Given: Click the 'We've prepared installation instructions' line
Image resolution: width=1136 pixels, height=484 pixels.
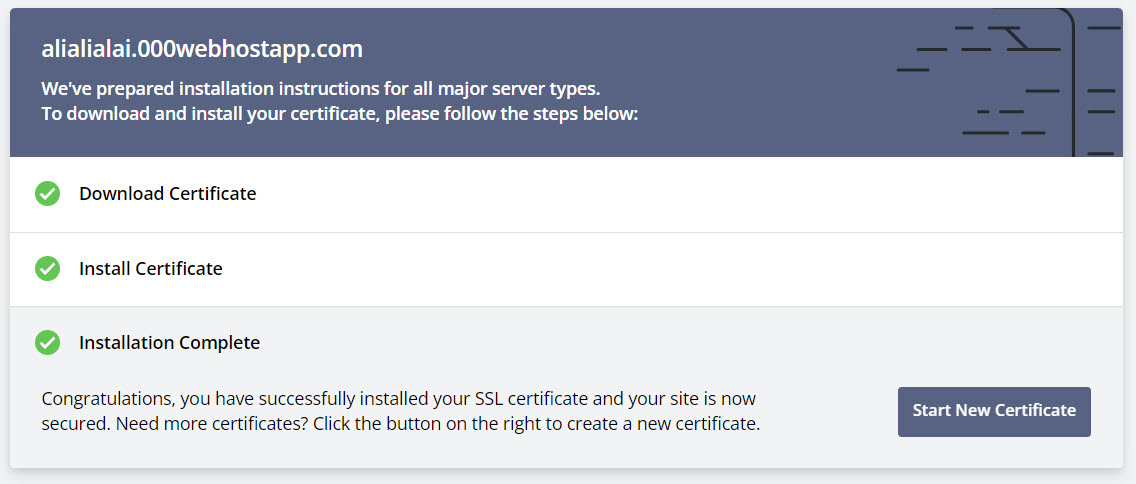Looking at the screenshot, I should 320,88.
